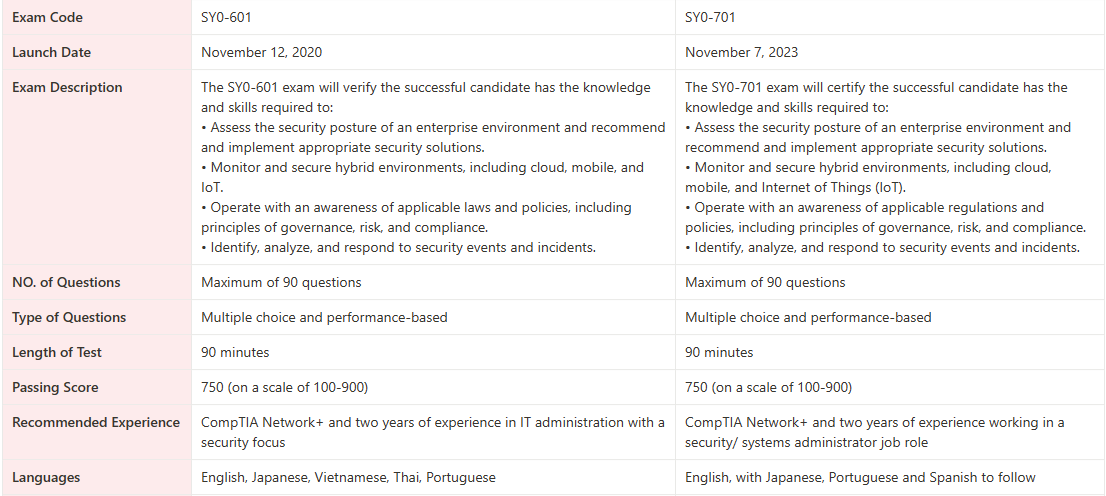This screenshot has height=496, width=1106.
Task: Click the November 7, 2023 launch date
Action: [x=742, y=52]
